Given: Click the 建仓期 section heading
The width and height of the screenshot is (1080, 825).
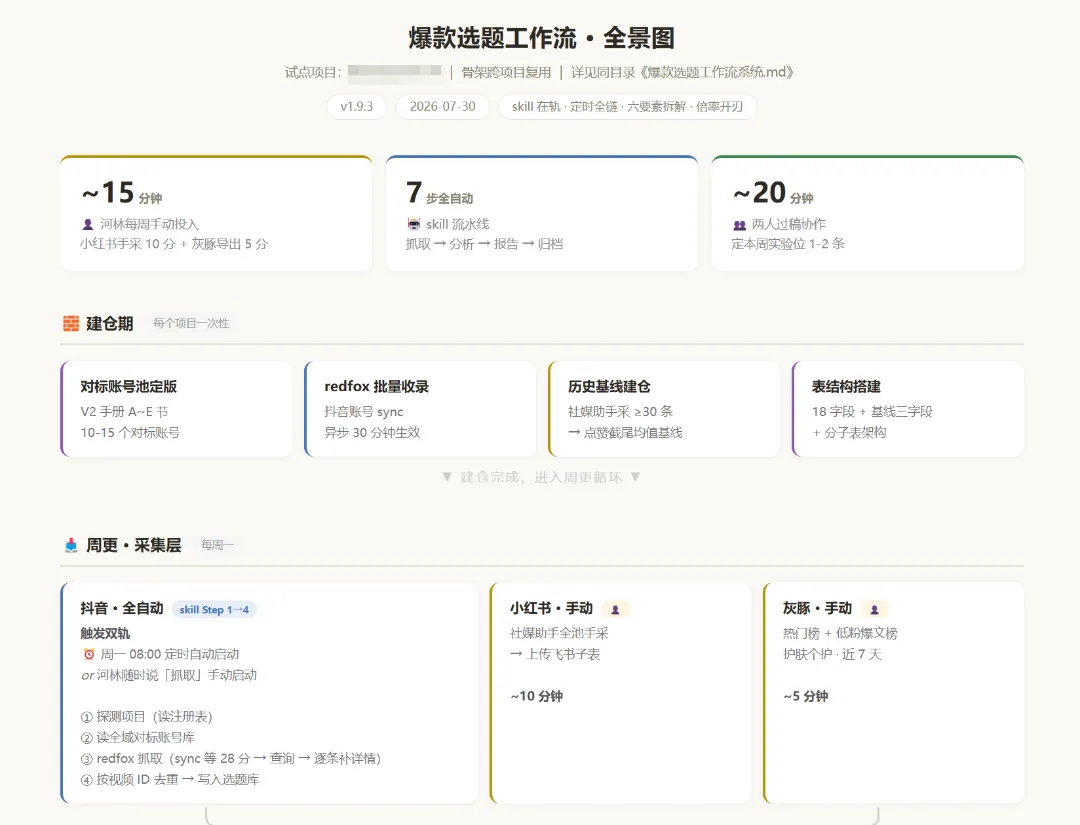Looking at the screenshot, I should pos(110,324).
